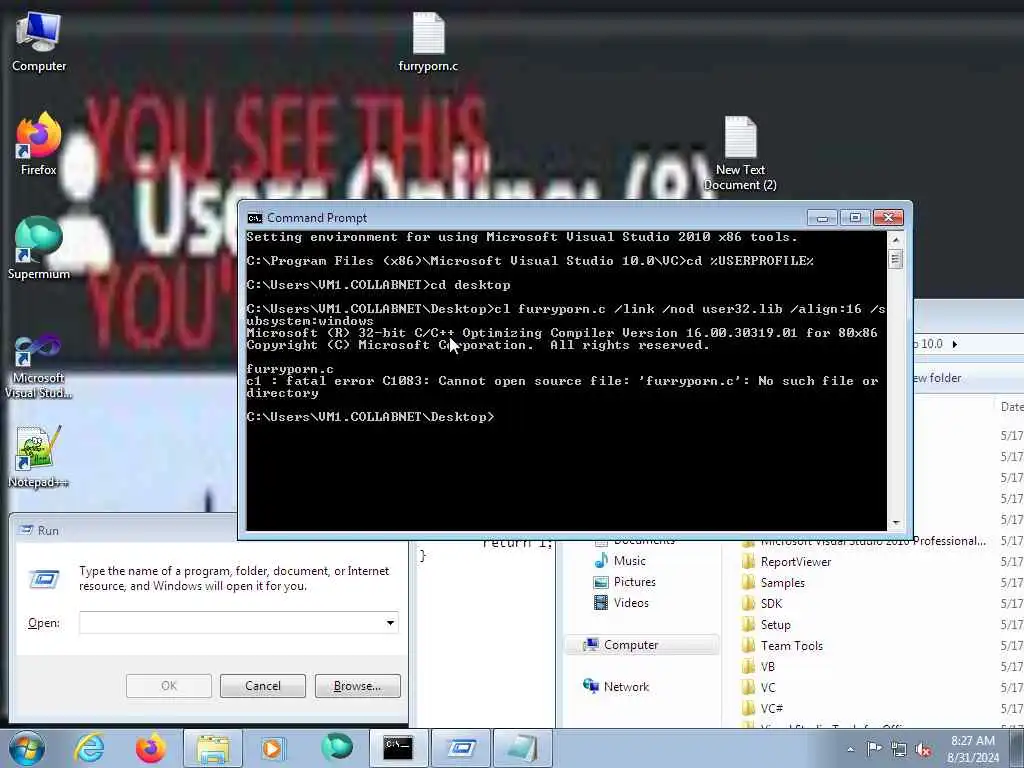Select the Team Tools folder

coord(783,645)
